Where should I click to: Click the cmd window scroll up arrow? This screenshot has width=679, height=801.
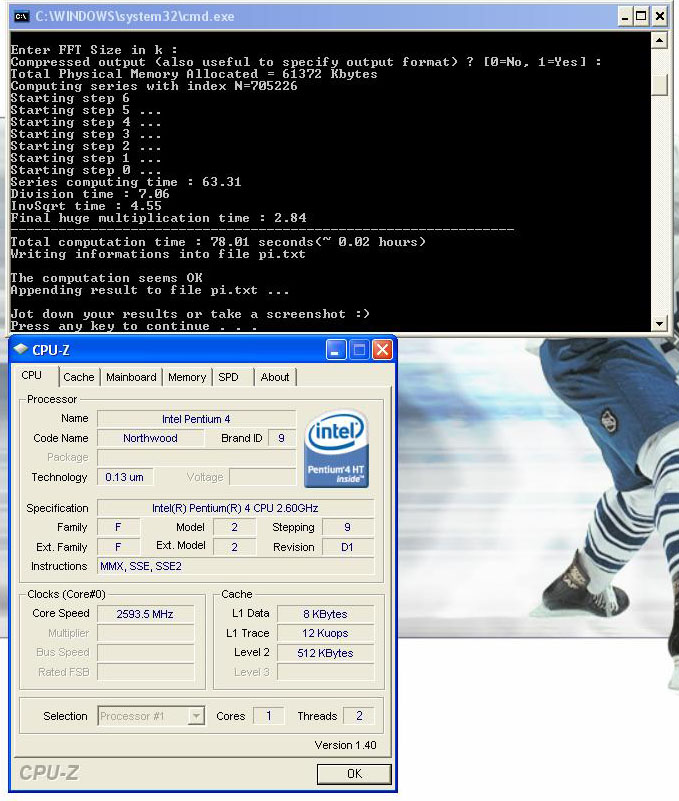coord(660,40)
